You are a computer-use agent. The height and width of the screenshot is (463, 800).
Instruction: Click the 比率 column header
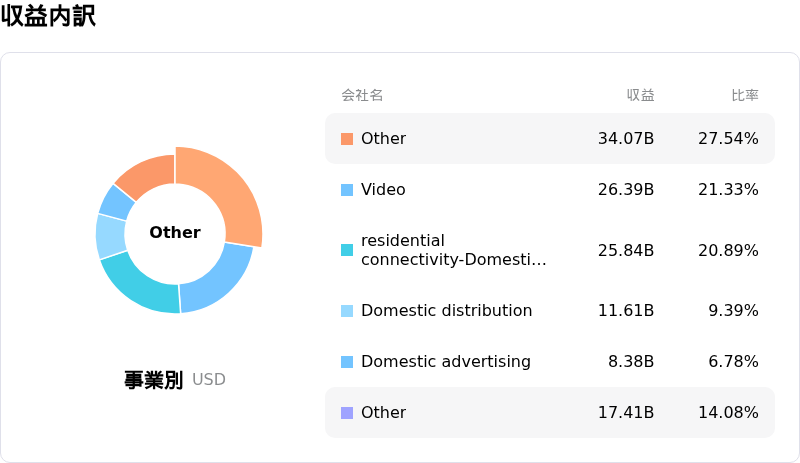click(745, 95)
